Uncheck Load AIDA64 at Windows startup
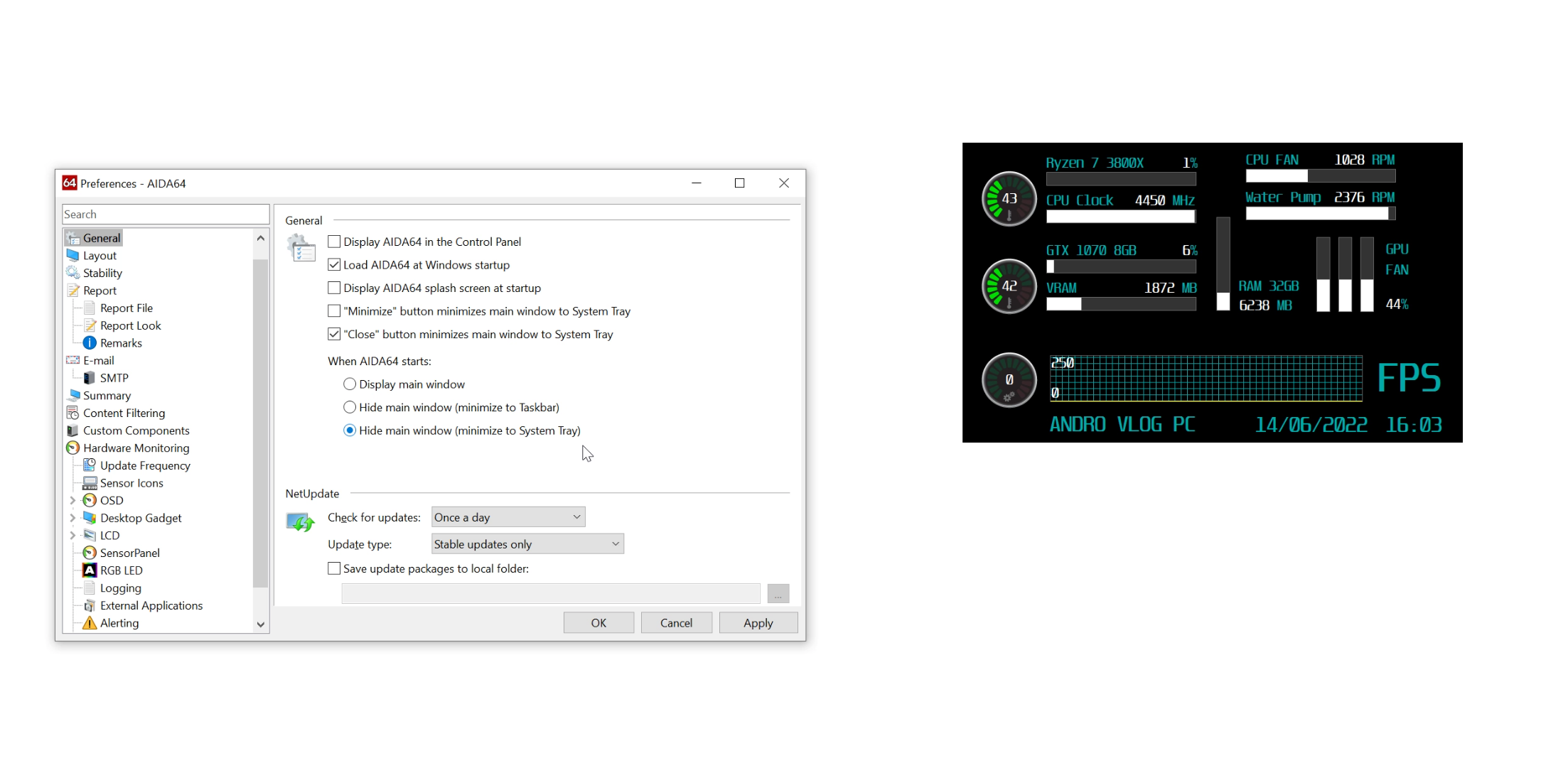1568x763 pixels. [334, 265]
